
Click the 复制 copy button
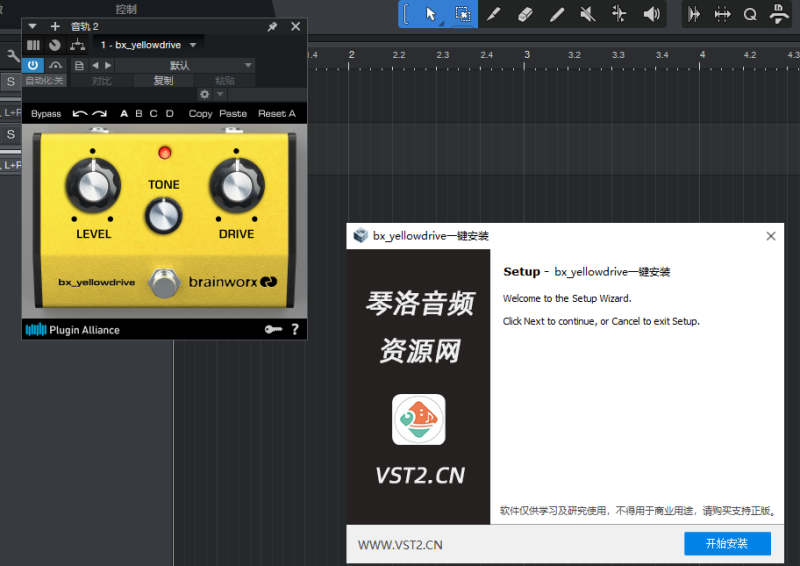click(x=163, y=81)
